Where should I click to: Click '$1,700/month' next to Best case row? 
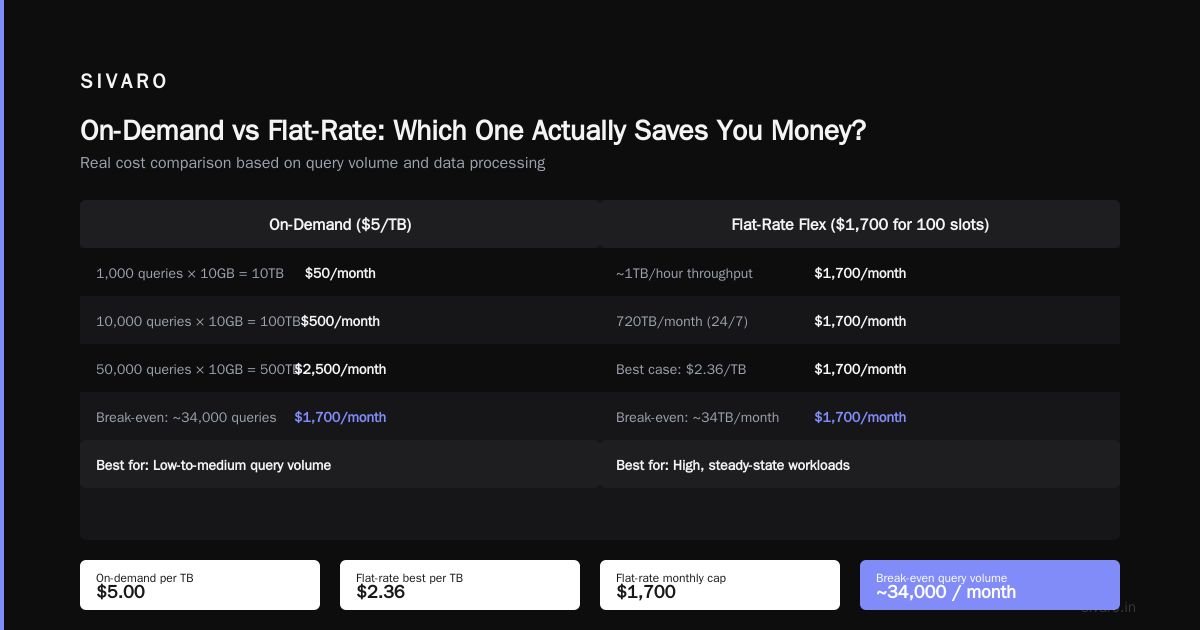pos(860,369)
